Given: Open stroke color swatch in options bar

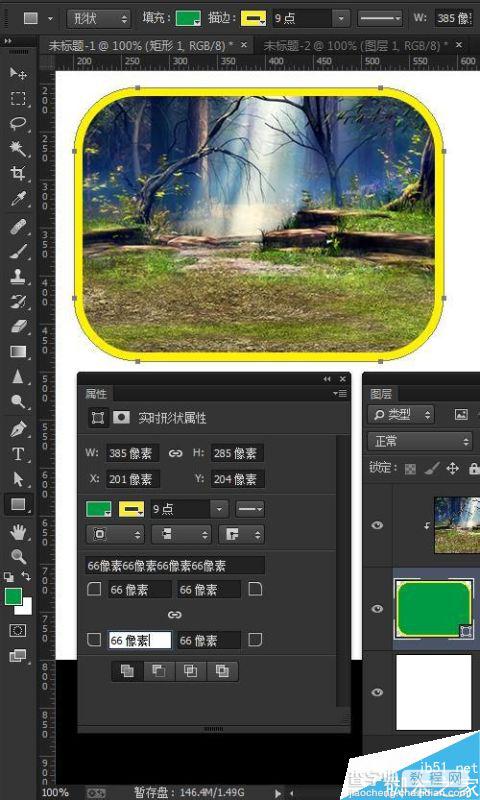Looking at the screenshot, I should [x=254, y=18].
